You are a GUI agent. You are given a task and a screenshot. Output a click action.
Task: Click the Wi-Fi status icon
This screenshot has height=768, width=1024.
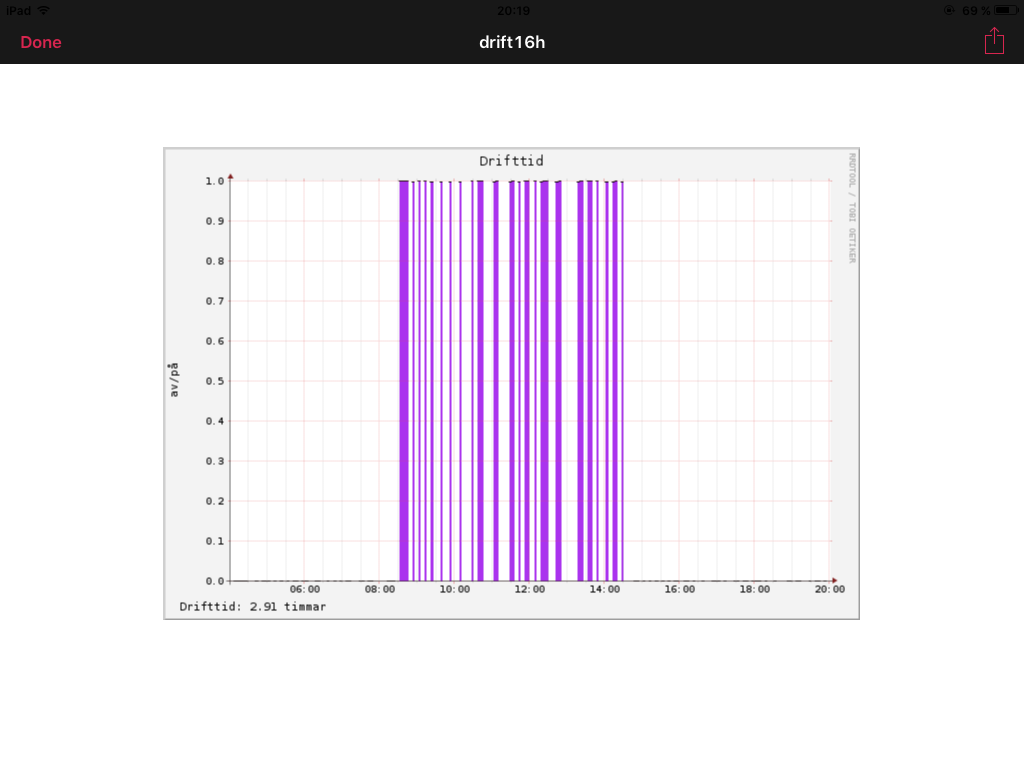click(44, 10)
